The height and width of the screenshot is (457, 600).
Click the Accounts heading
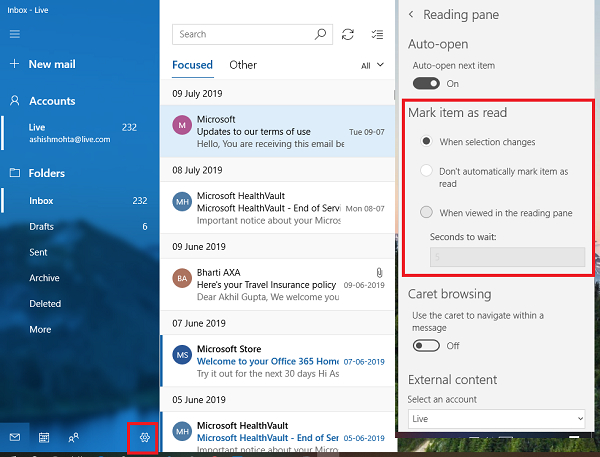pos(52,101)
